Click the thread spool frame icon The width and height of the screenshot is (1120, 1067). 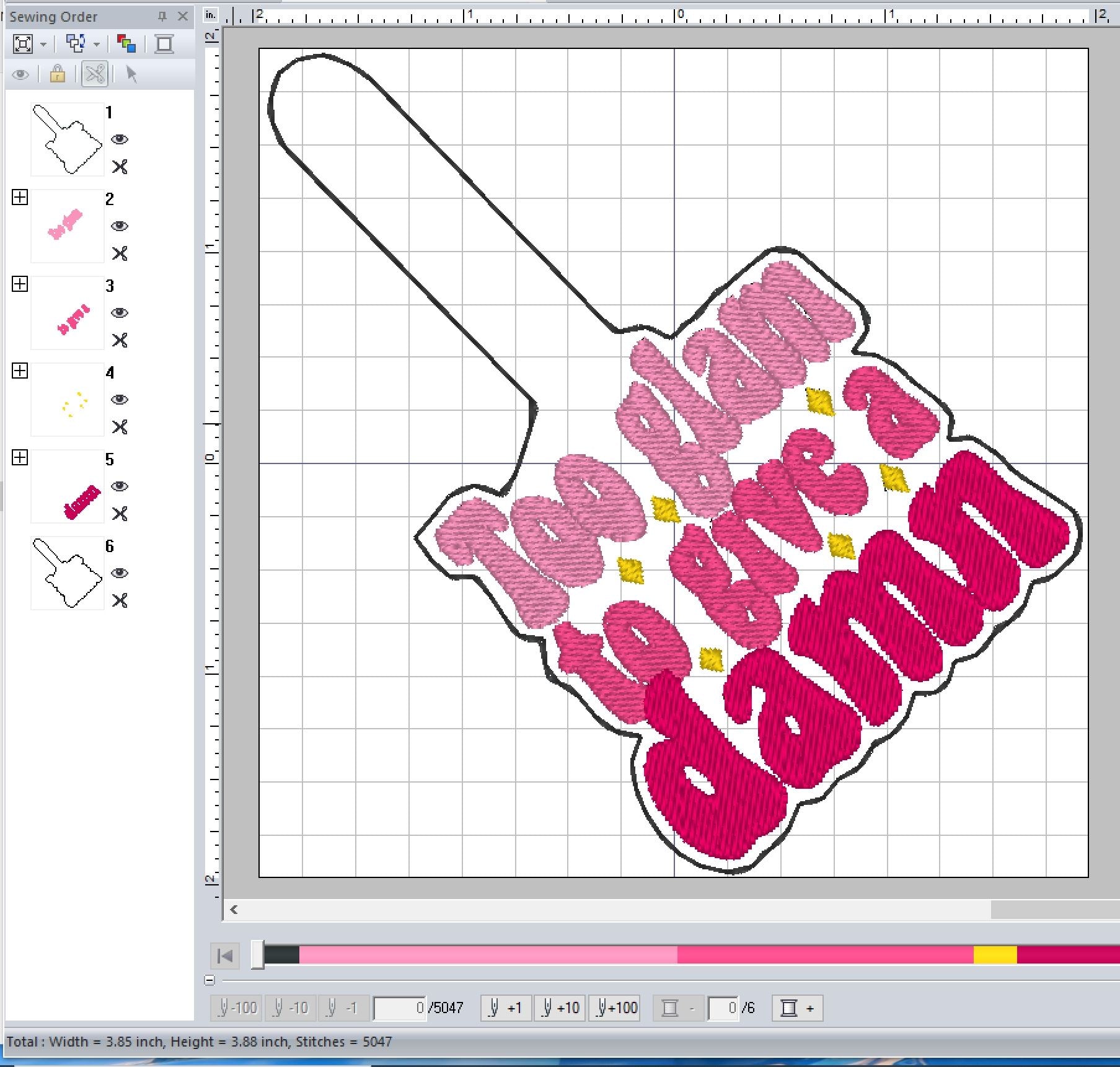click(164, 44)
